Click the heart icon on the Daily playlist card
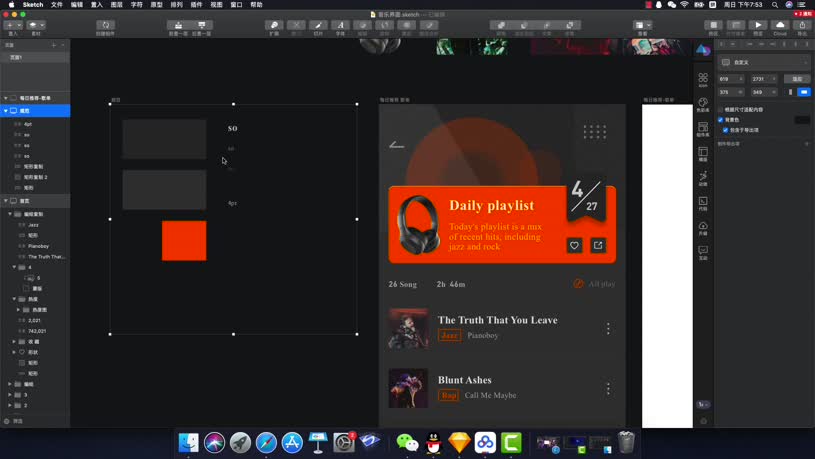815x459 pixels. pos(574,245)
